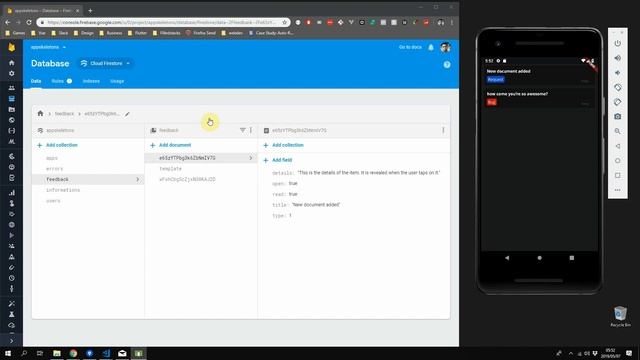
Task: Rotate emulator left
Action: tap(618, 87)
